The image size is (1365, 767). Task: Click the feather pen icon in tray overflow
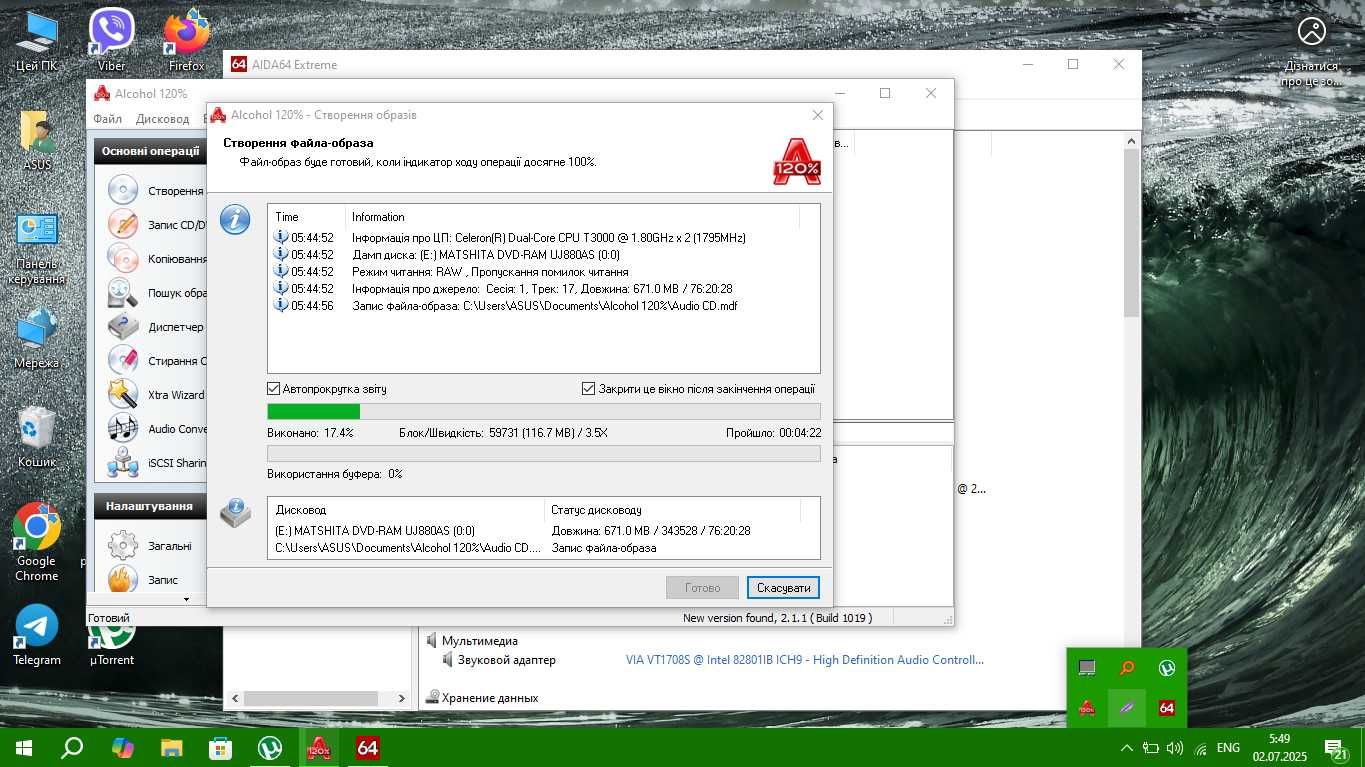point(1127,708)
